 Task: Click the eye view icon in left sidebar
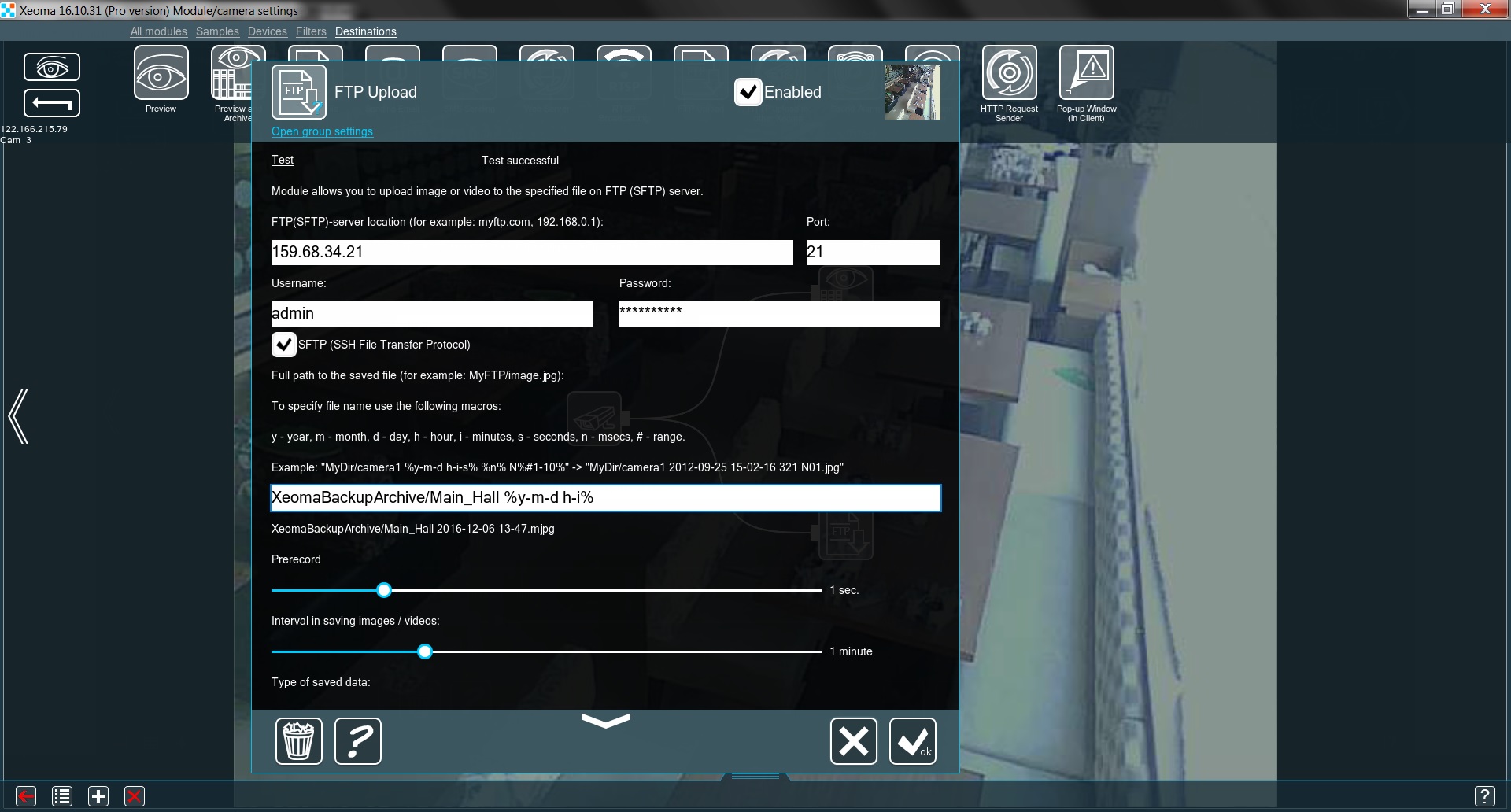[52, 67]
